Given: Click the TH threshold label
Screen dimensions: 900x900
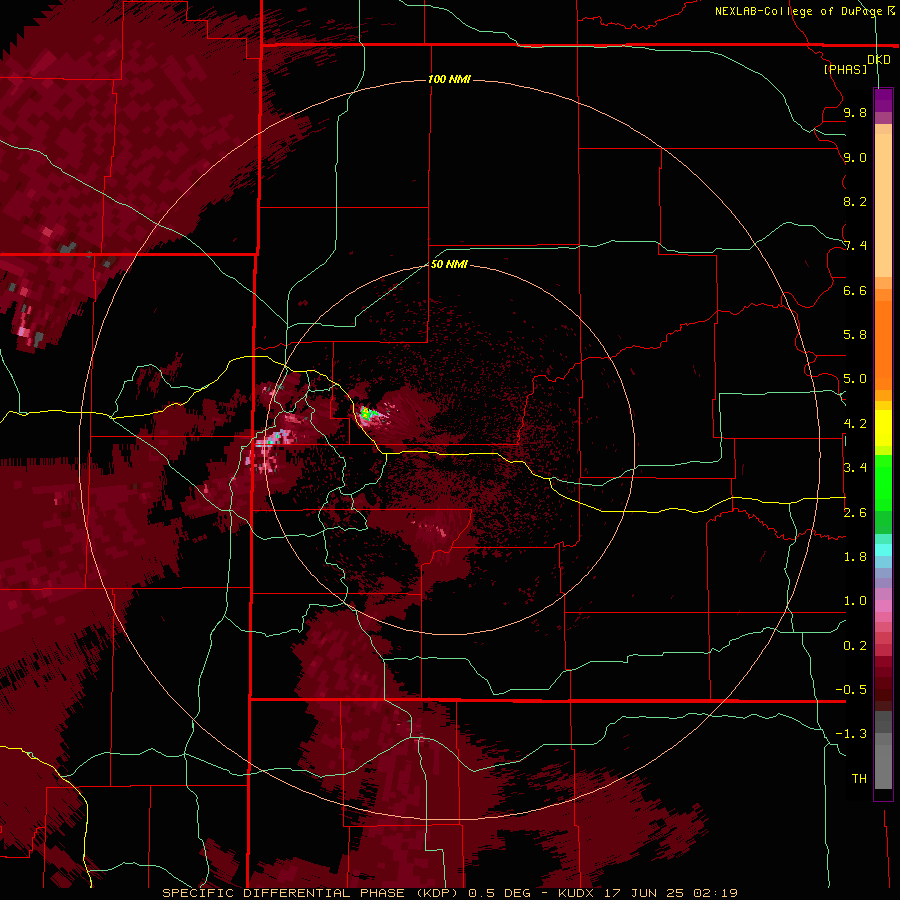Looking at the screenshot, I should [x=859, y=779].
